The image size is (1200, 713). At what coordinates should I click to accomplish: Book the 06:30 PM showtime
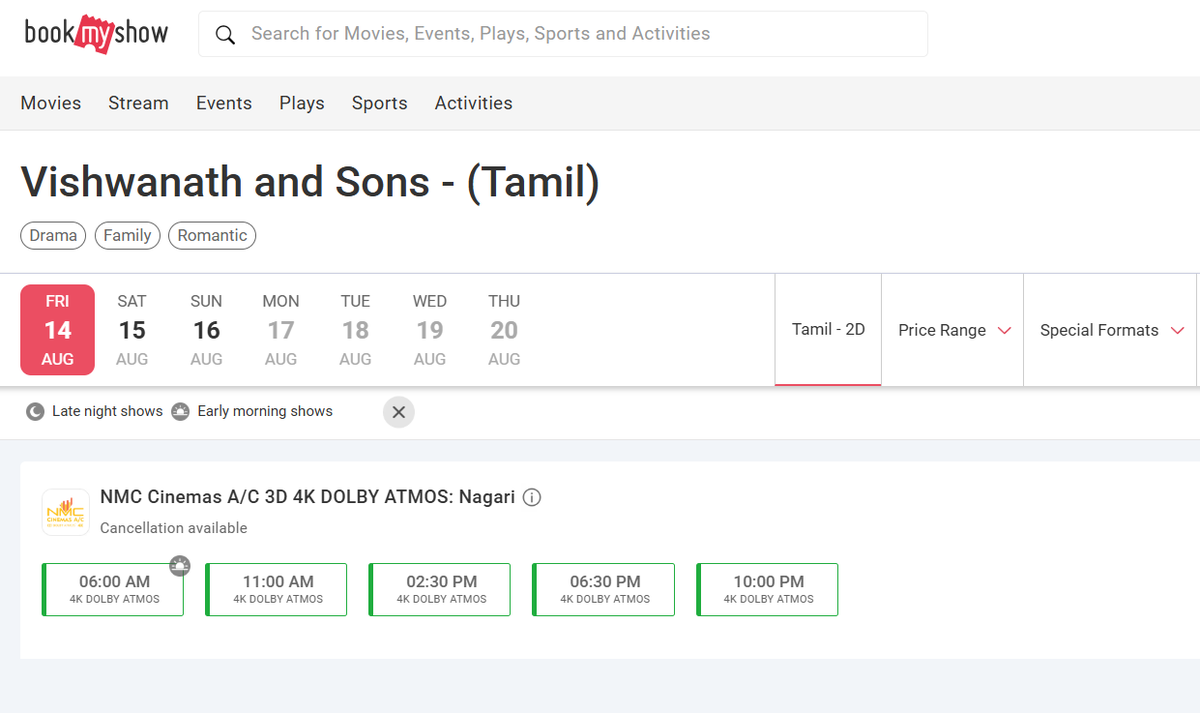point(604,589)
